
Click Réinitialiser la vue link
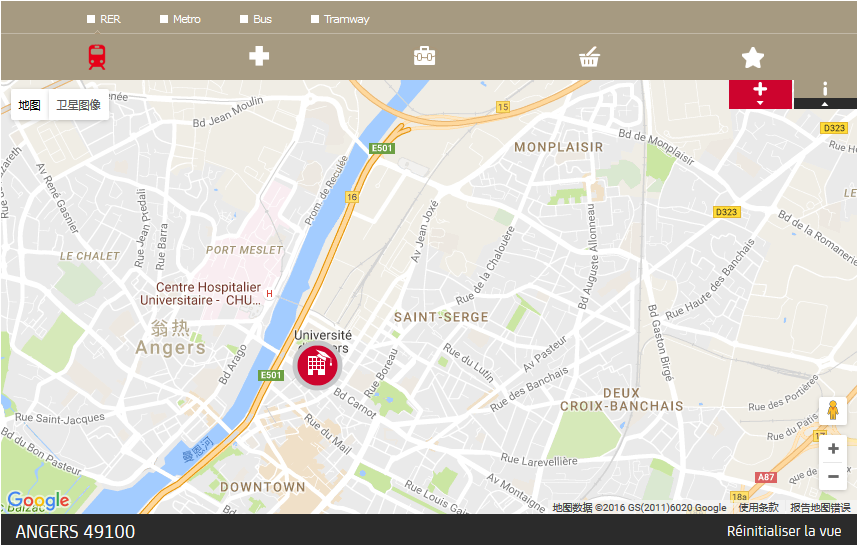(x=784, y=531)
